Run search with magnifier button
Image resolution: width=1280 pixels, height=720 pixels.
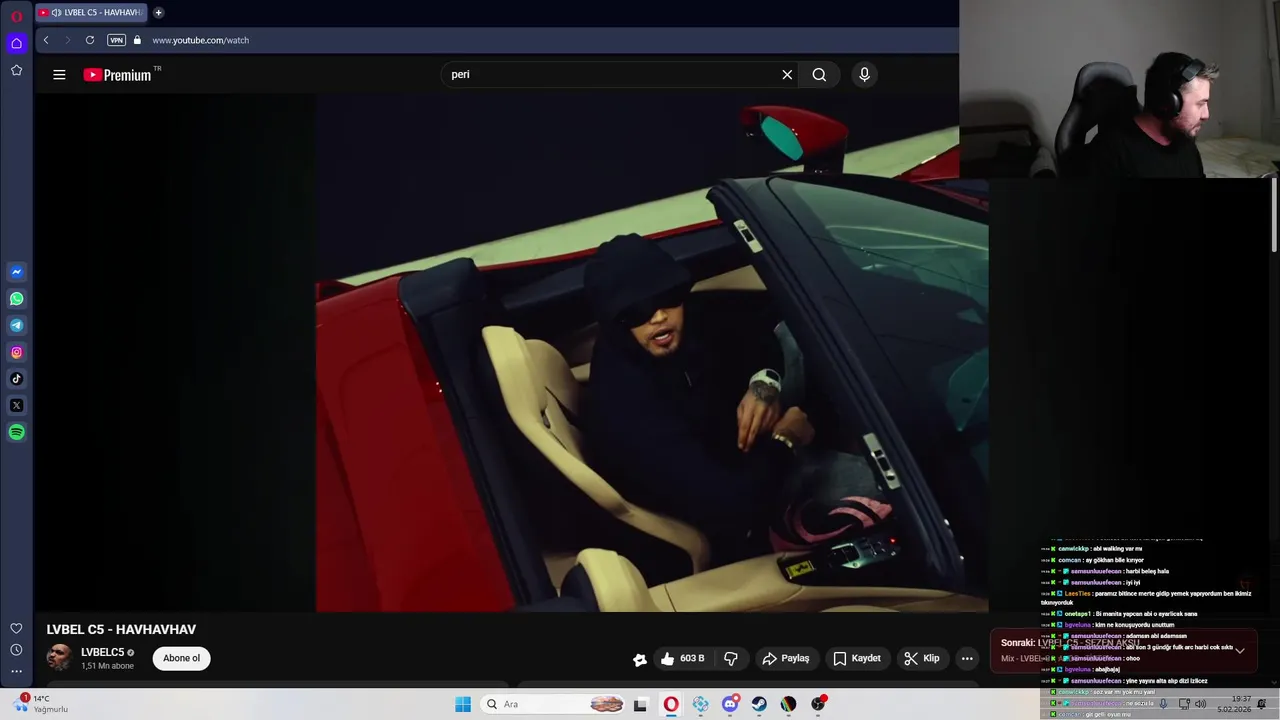coord(819,74)
